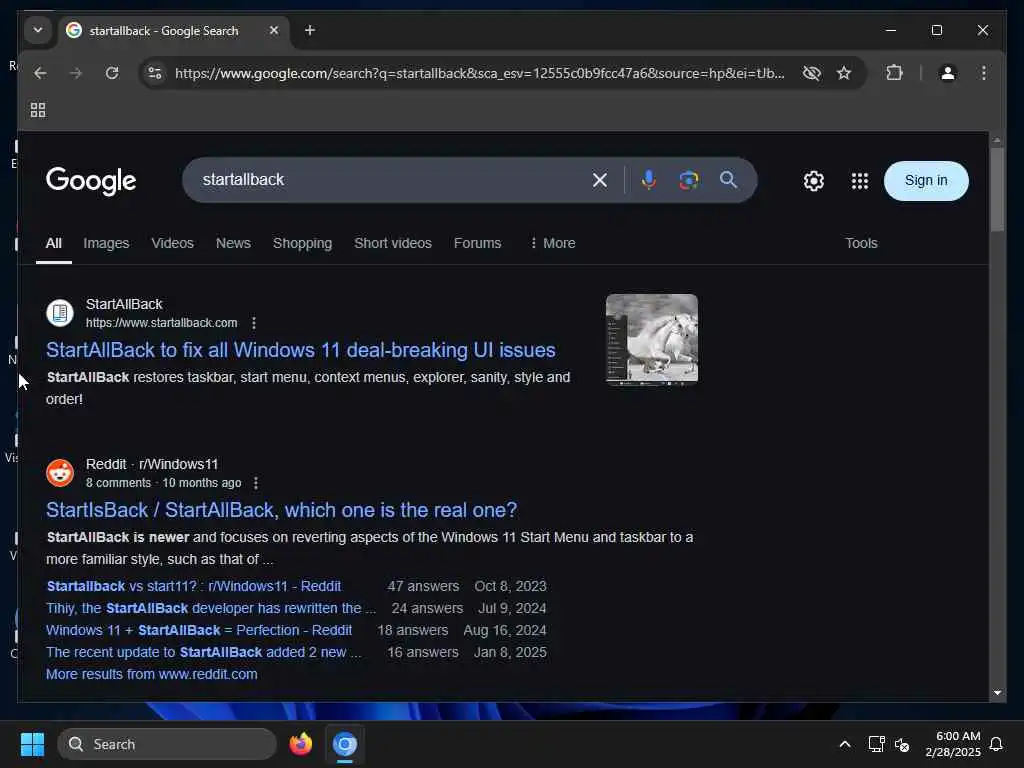
Task: Click the crossed-eye tracking protection icon
Action: (811, 73)
